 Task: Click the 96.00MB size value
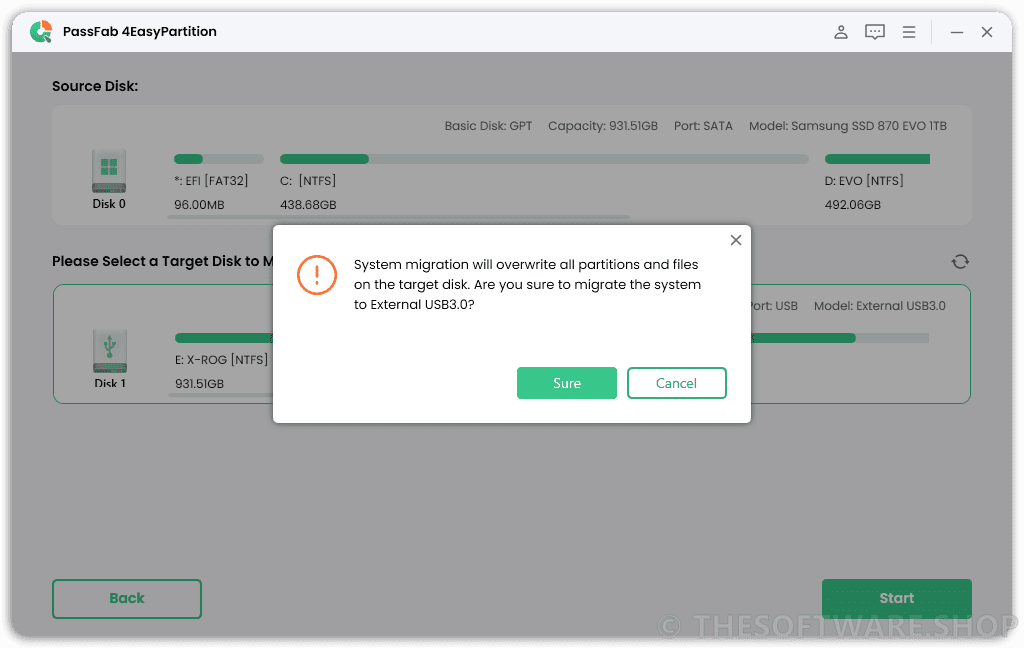(199, 205)
